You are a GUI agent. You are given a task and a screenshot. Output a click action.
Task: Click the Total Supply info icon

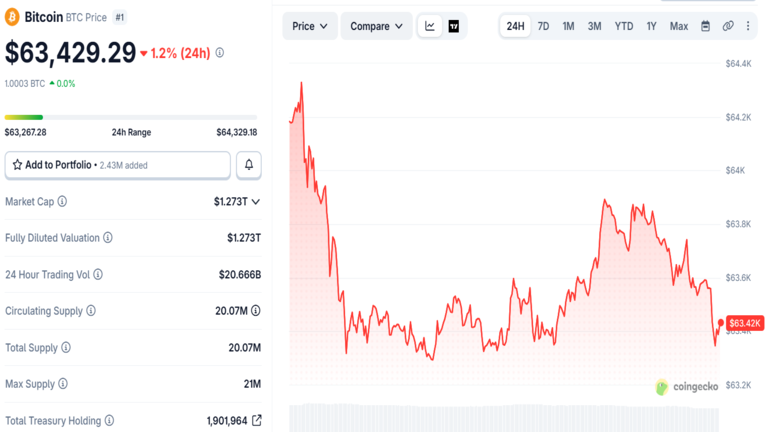(66, 347)
